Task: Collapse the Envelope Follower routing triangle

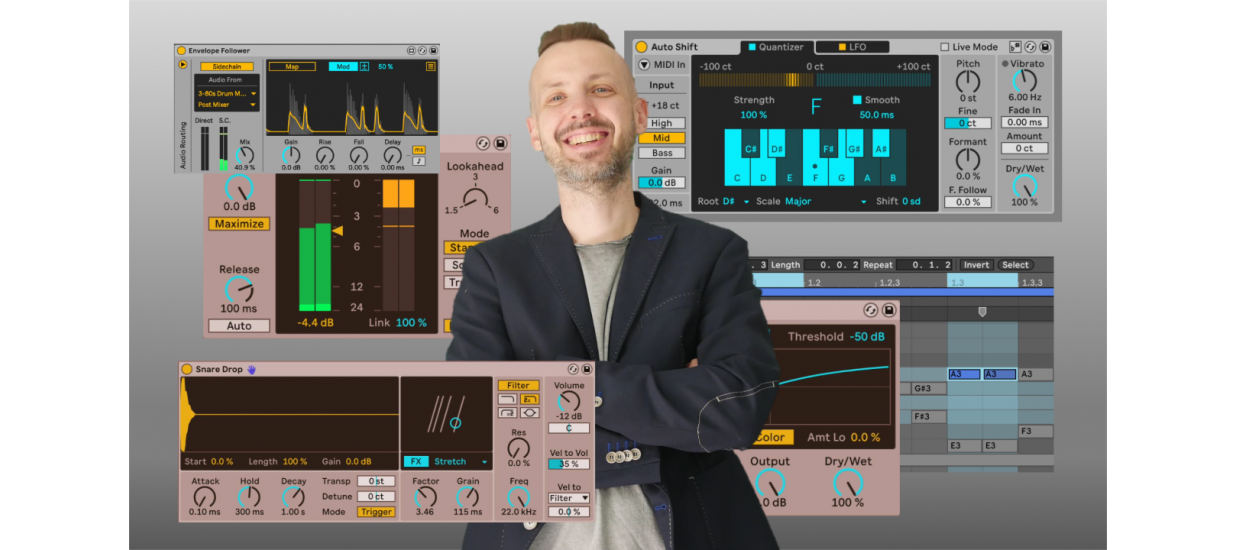Action: pyautogui.click(x=182, y=64)
